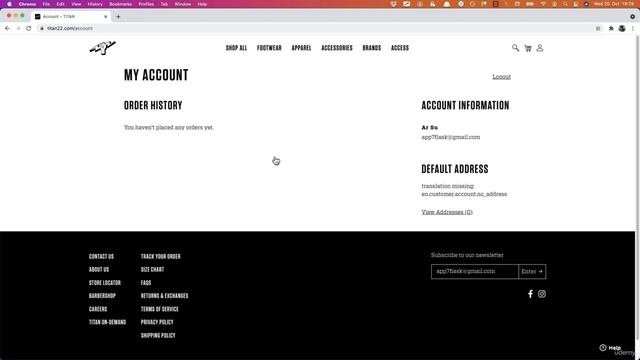640x360 pixels.
Task: Open FAQs footer link
Action: pos(146,282)
